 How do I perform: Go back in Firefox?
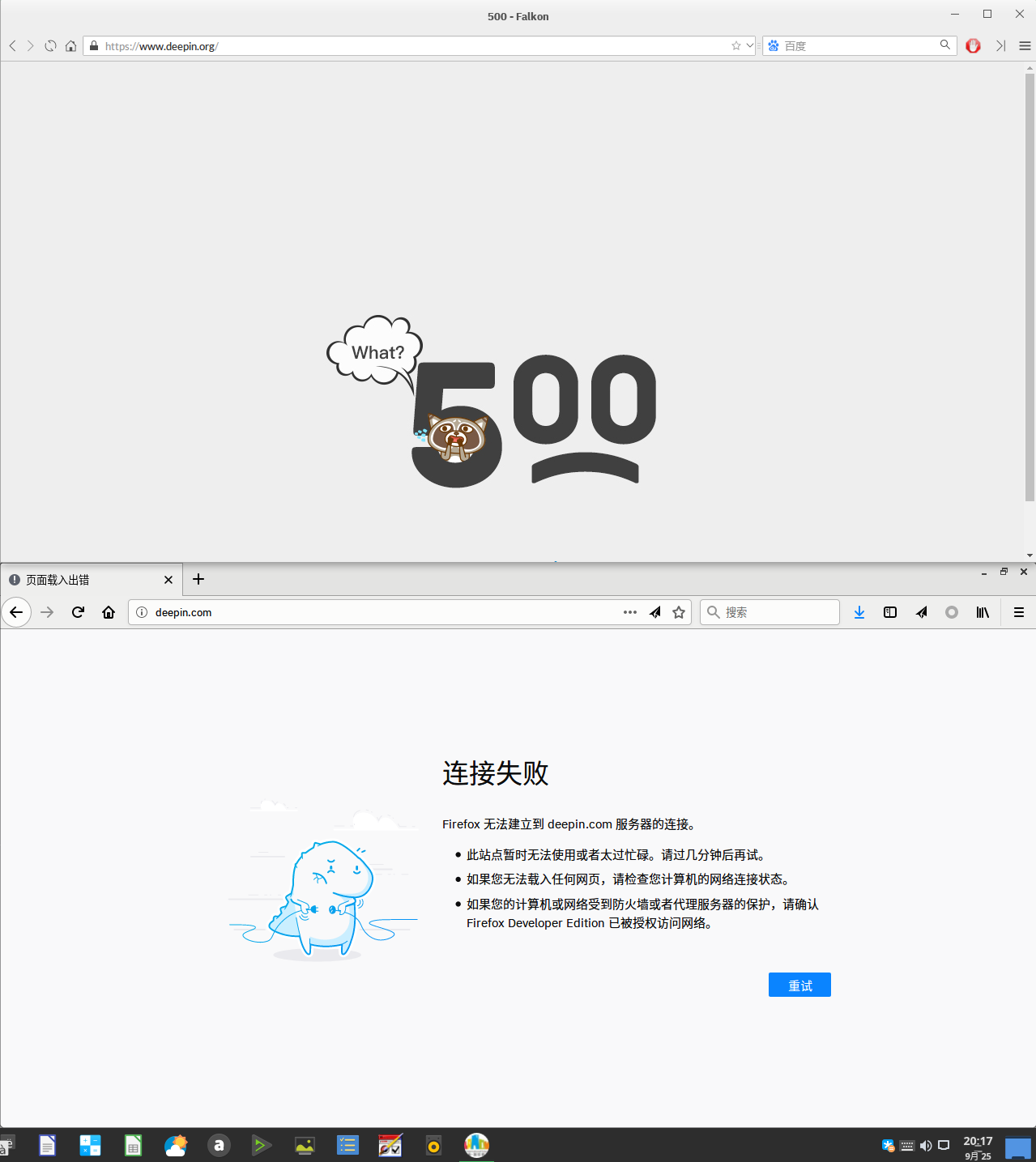coord(16,612)
